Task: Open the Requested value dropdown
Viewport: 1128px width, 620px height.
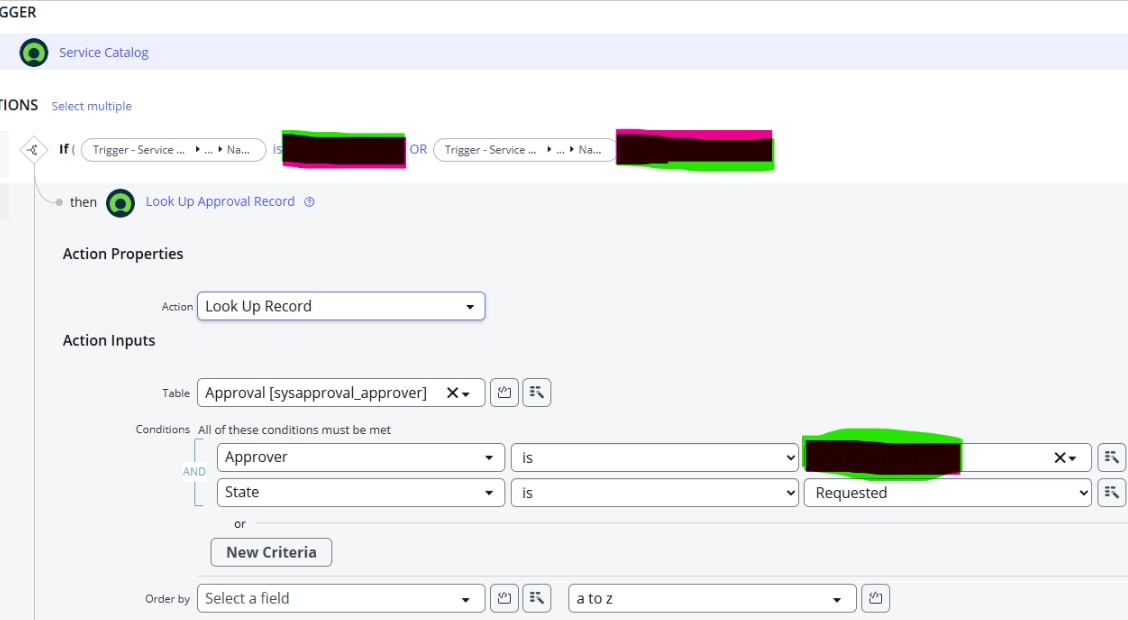Action: (947, 492)
